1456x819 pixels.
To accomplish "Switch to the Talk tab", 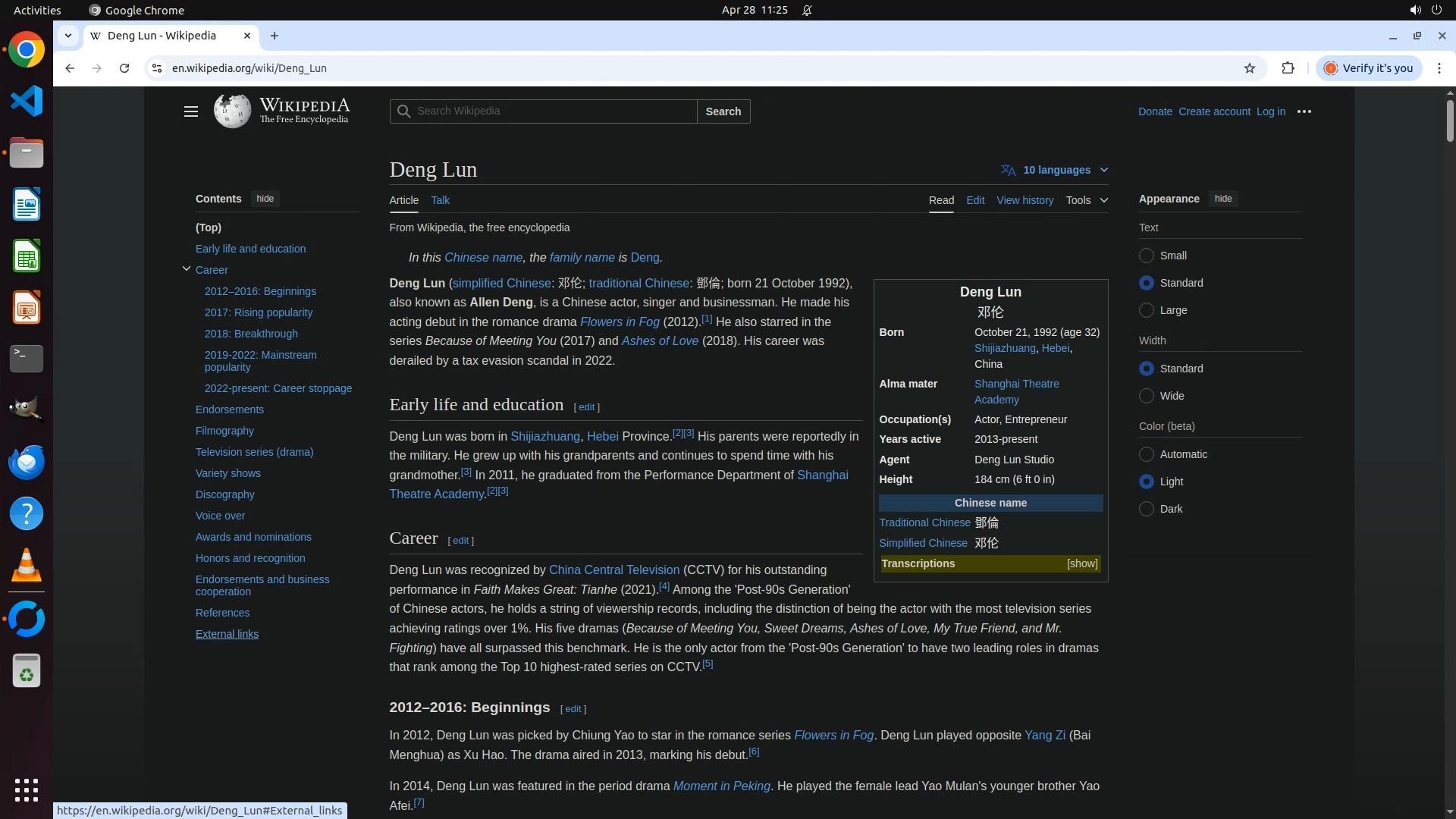I will (440, 200).
